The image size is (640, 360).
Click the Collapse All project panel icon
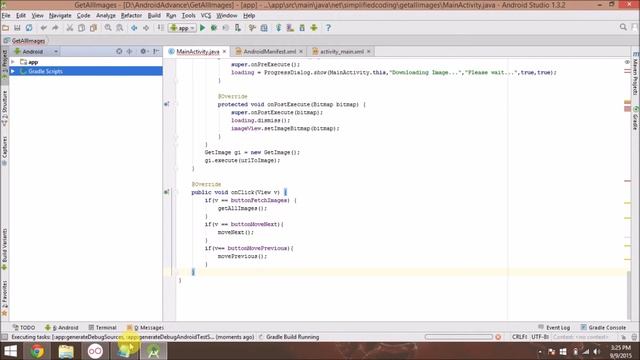click(x=130, y=51)
